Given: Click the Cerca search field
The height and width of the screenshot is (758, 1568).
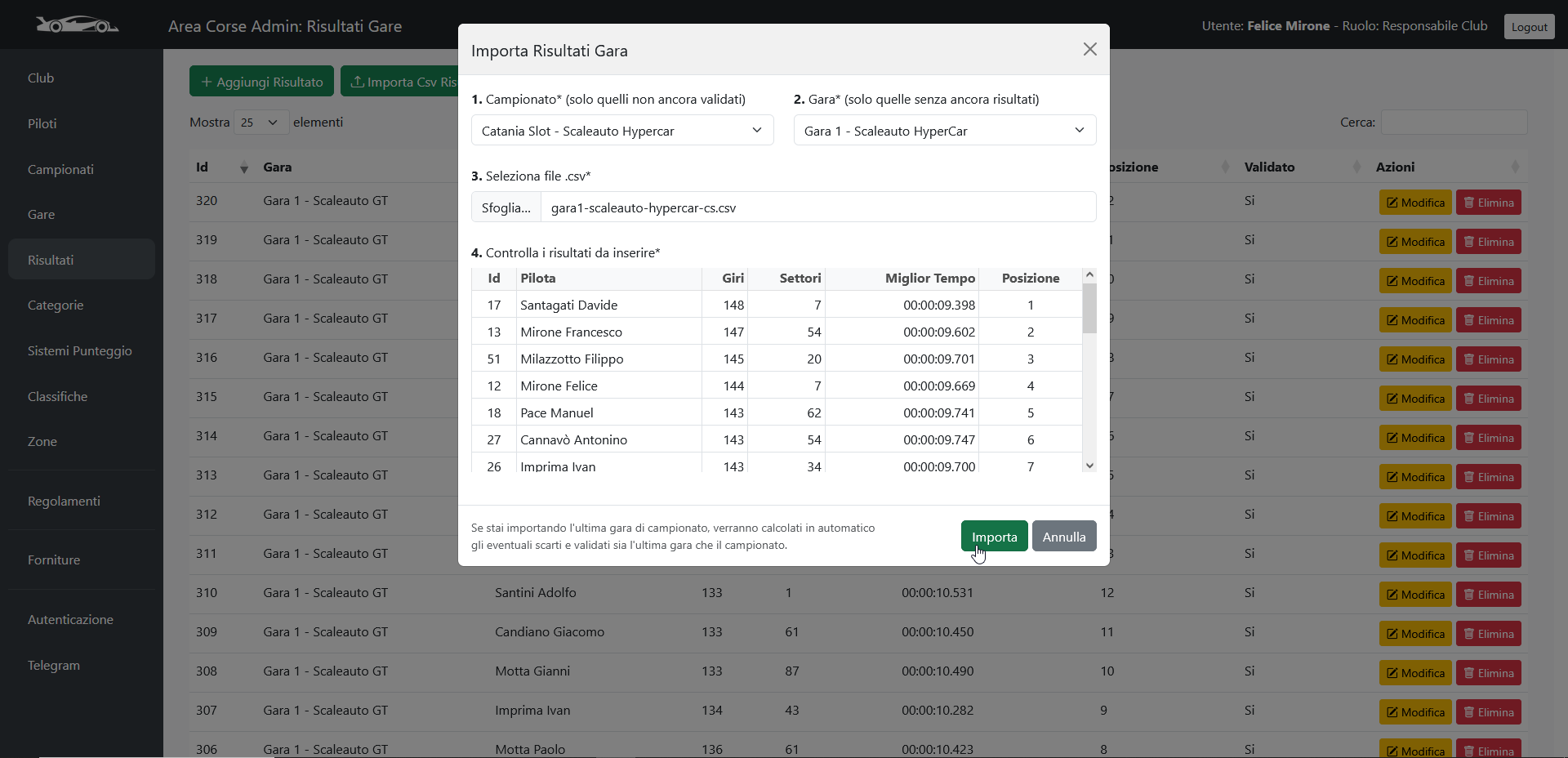Looking at the screenshot, I should click(x=1454, y=123).
